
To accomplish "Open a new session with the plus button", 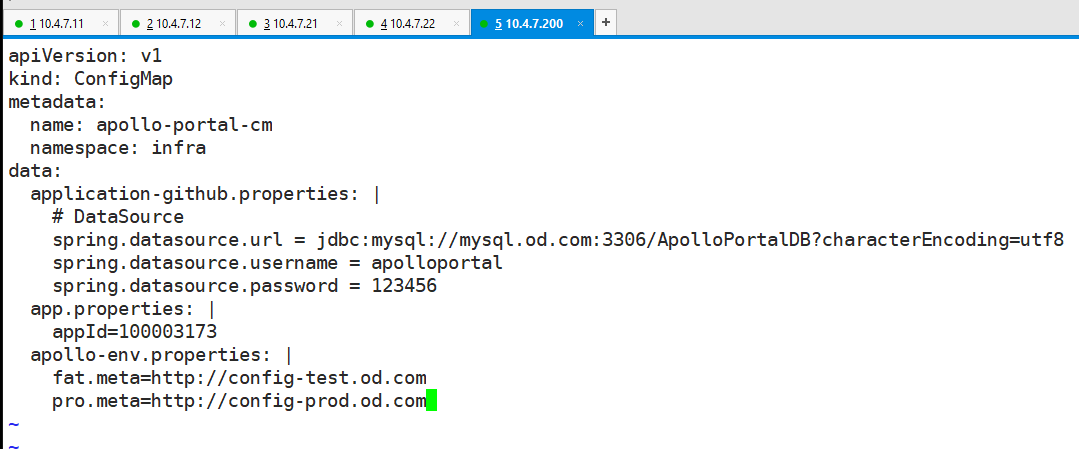I will click(606, 22).
